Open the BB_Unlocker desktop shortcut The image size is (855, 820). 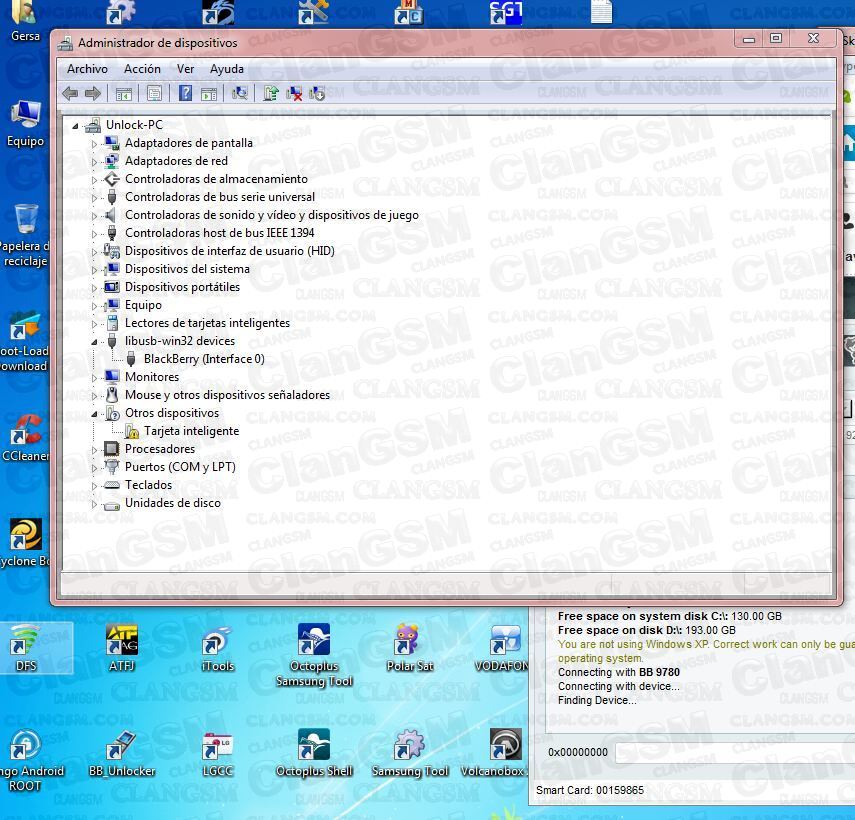(x=122, y=753)
